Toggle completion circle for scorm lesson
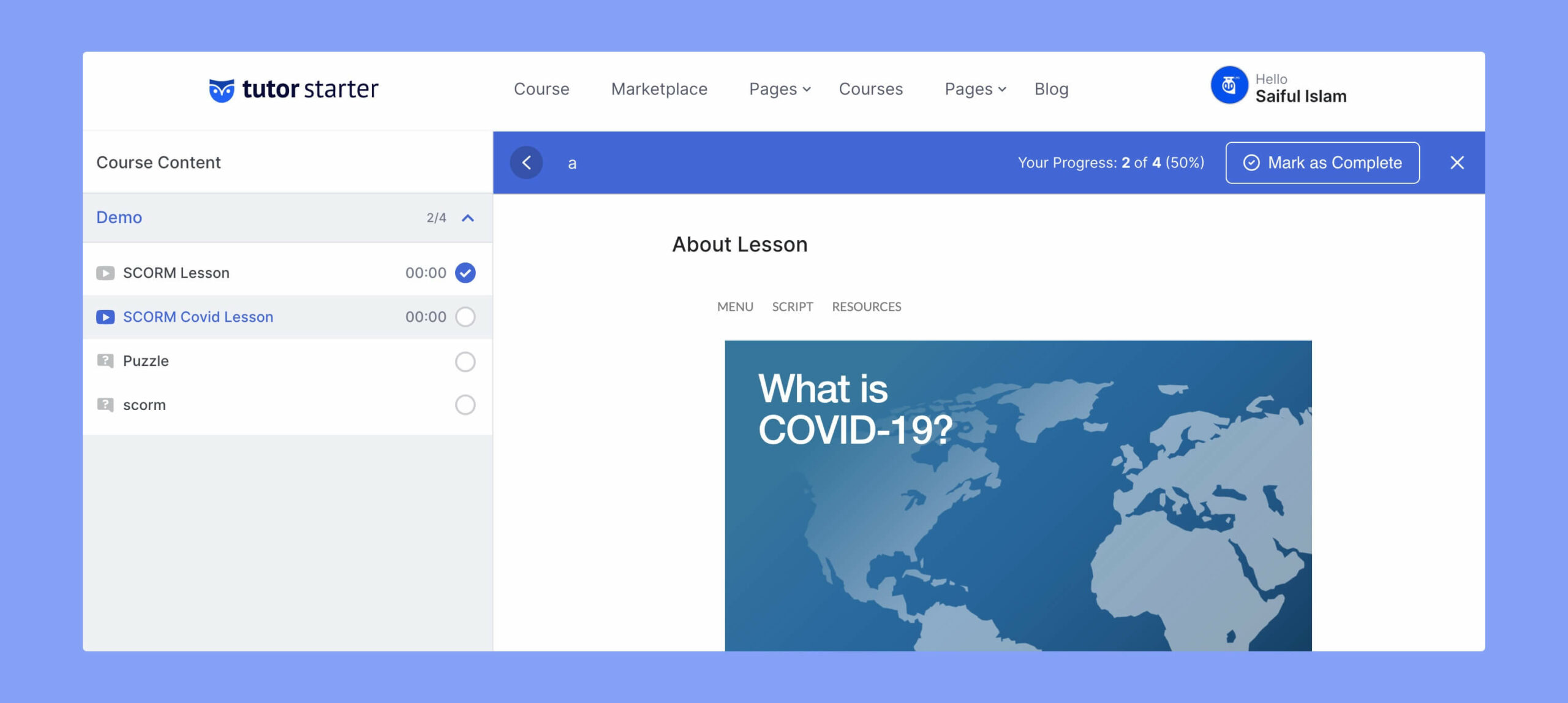This screenshot has height=703, width=1568. click(x=465, y=404)
